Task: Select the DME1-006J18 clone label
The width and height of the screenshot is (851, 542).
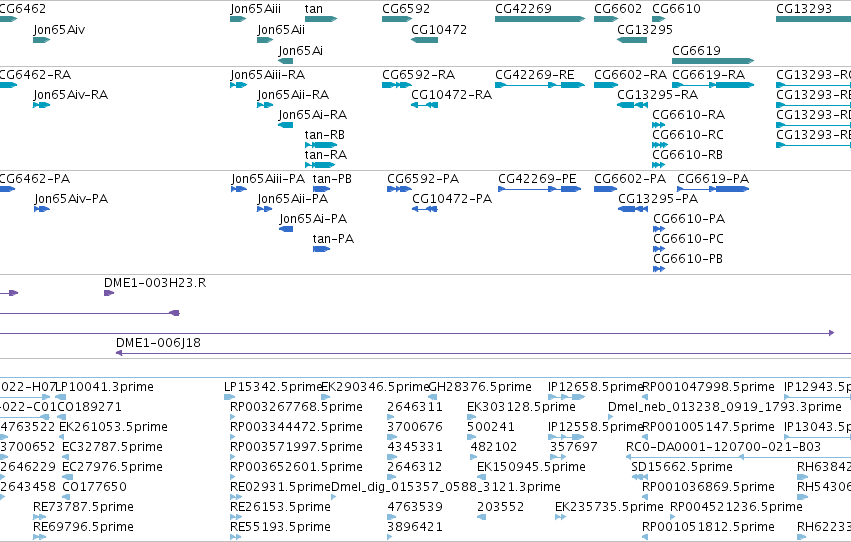Action: pyautogui.click(x=158, y=343)
